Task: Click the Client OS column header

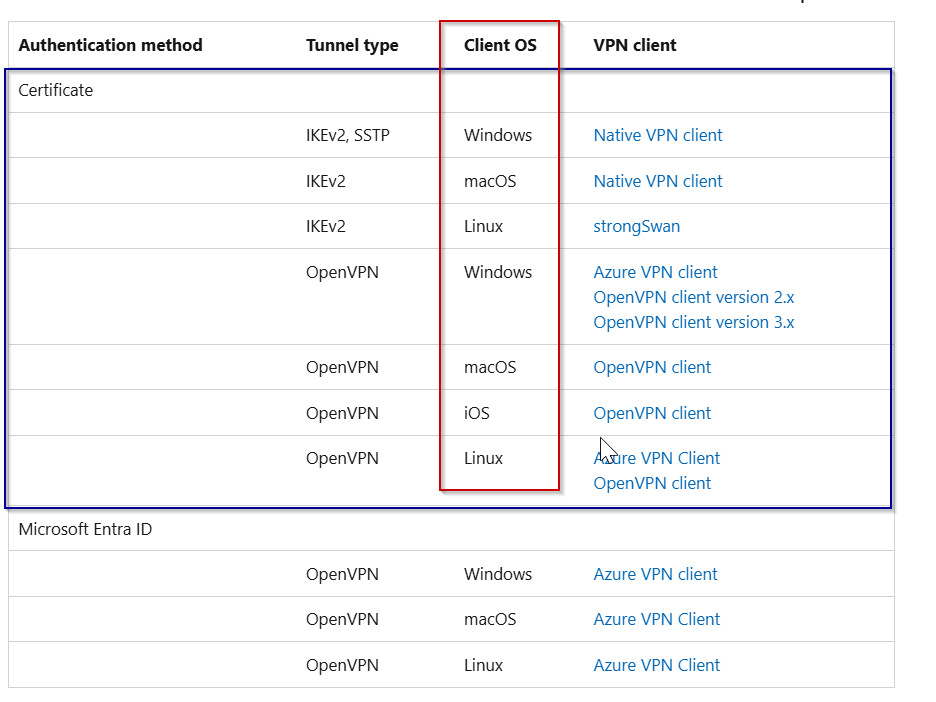Action: point(500,45)
